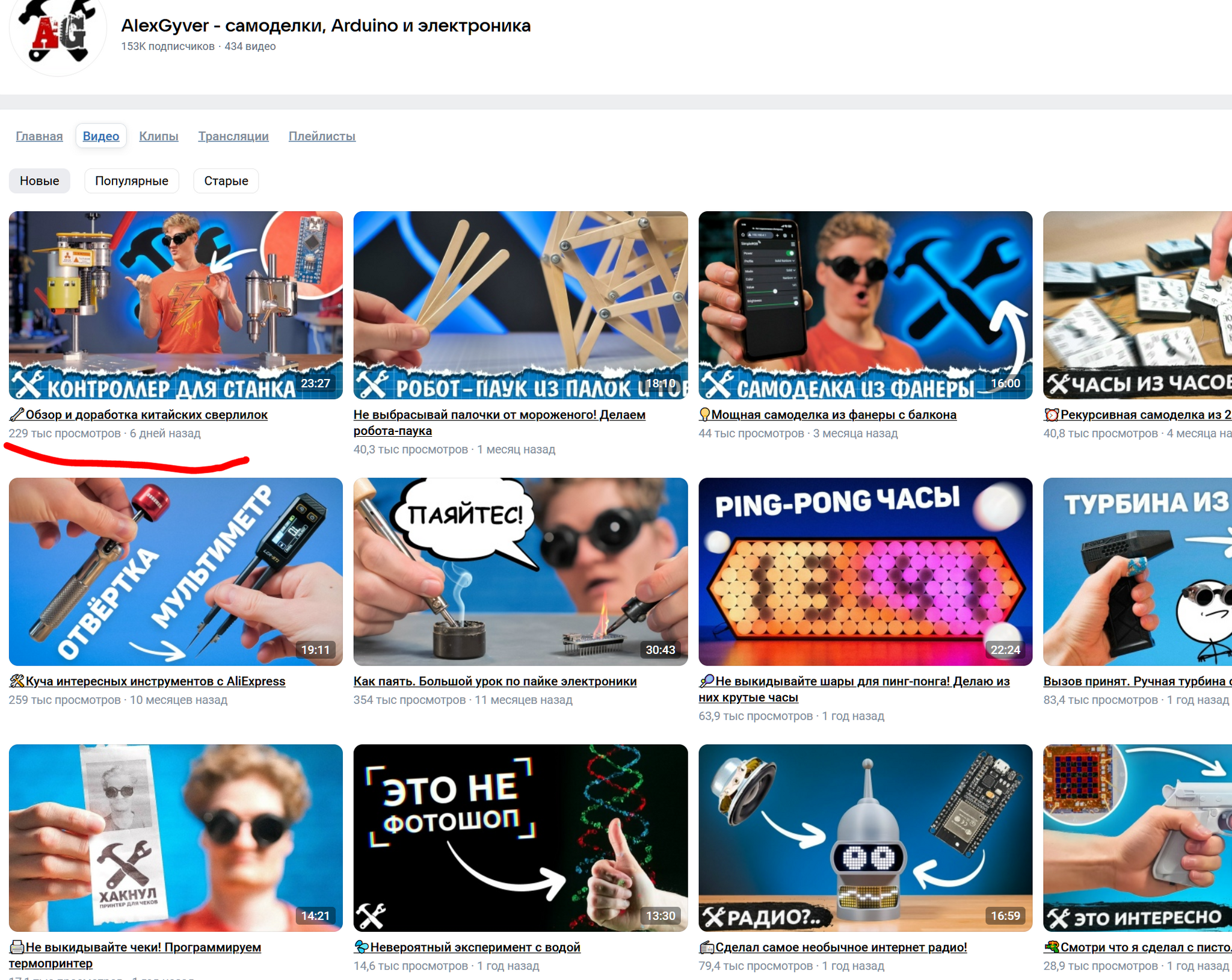The width and height of the screenshot is (1232, 980).
Task: Open the Ping-Pong часы video thumbnail
Action: tap(865, 571)
